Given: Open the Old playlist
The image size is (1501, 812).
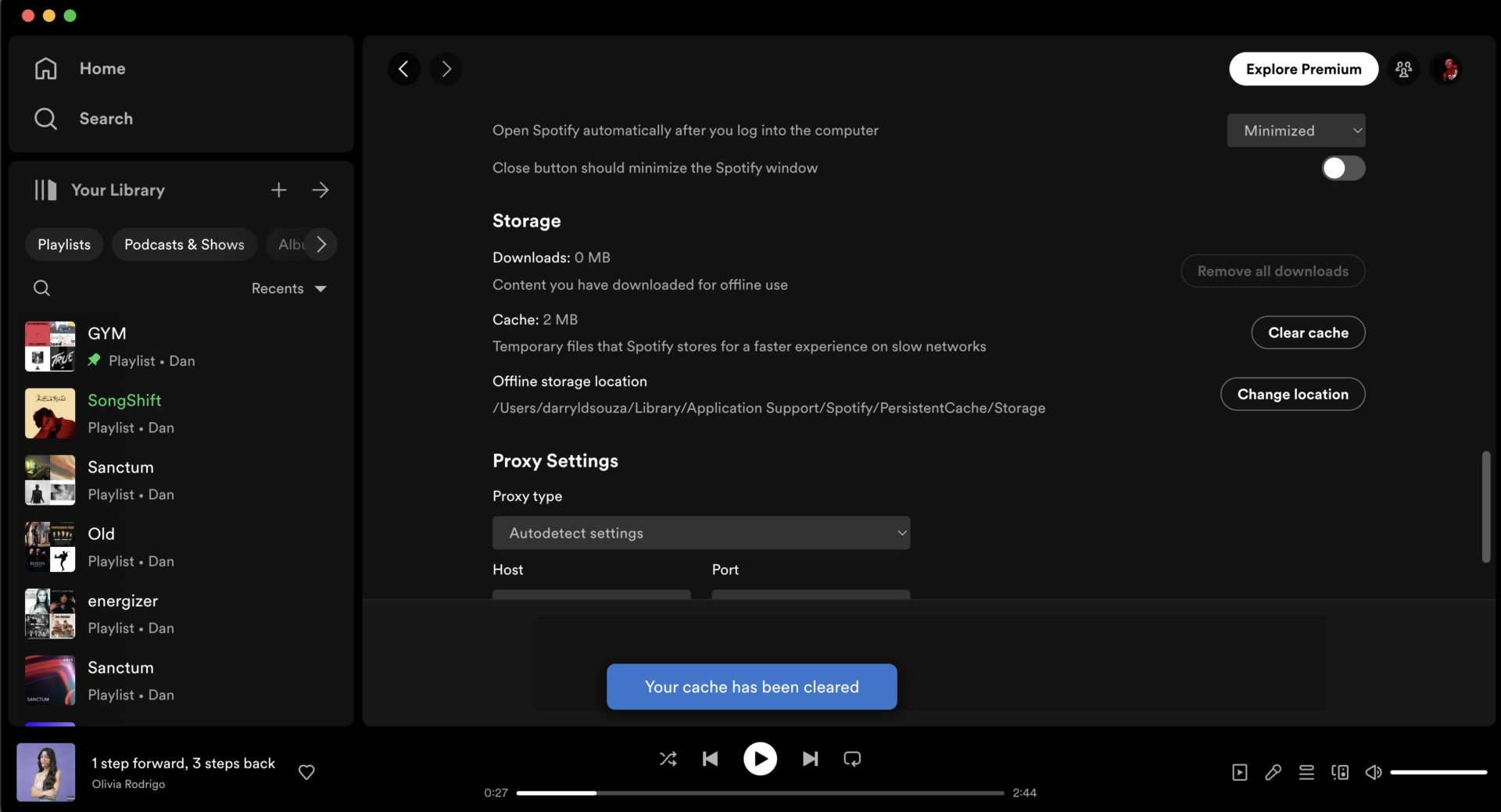Looking at the screenshot, I should point(181,547).
